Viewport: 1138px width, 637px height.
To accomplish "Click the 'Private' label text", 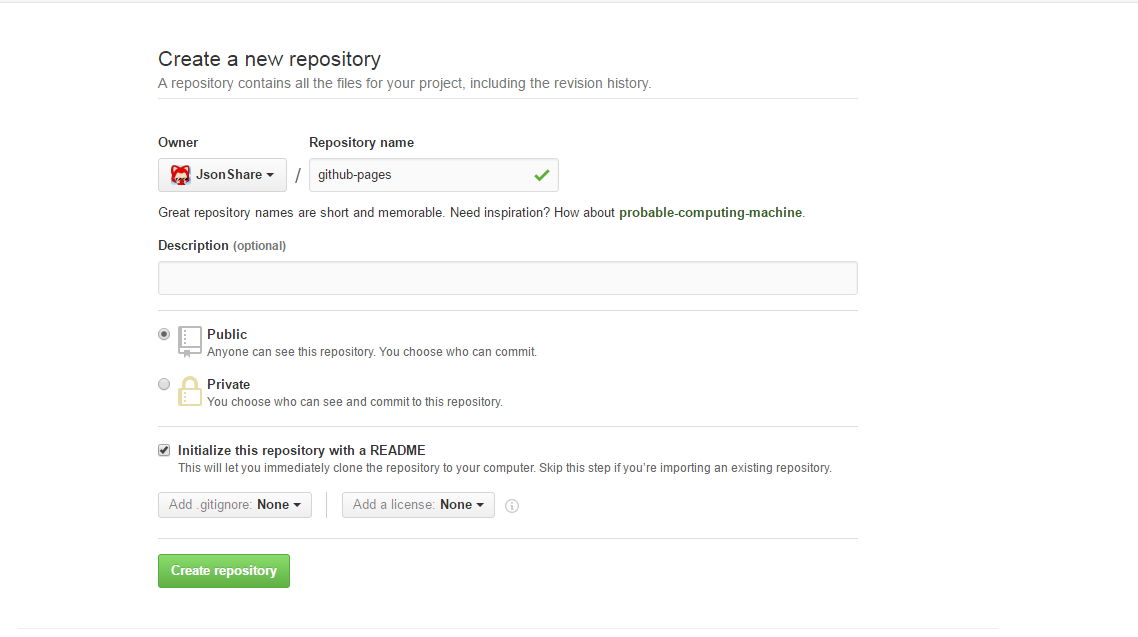I will pos(229,385).
